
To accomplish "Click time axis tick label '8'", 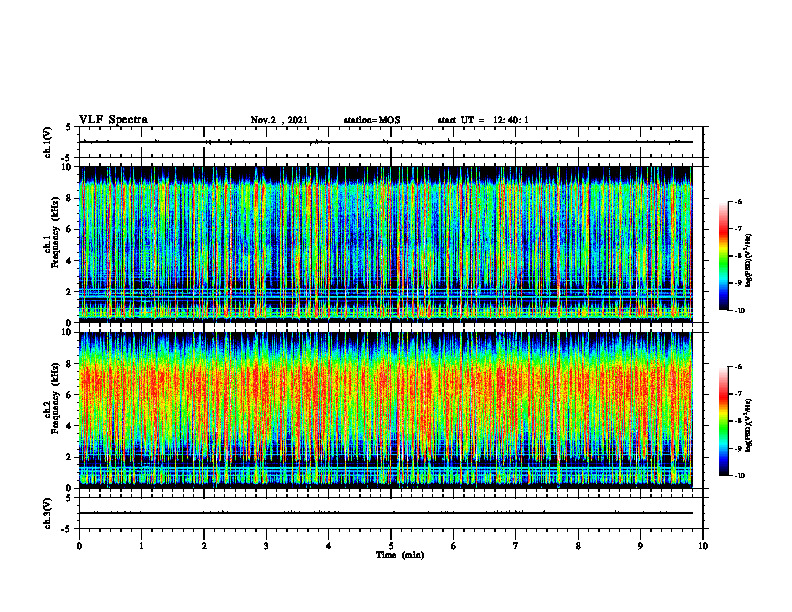I will 578,546.
